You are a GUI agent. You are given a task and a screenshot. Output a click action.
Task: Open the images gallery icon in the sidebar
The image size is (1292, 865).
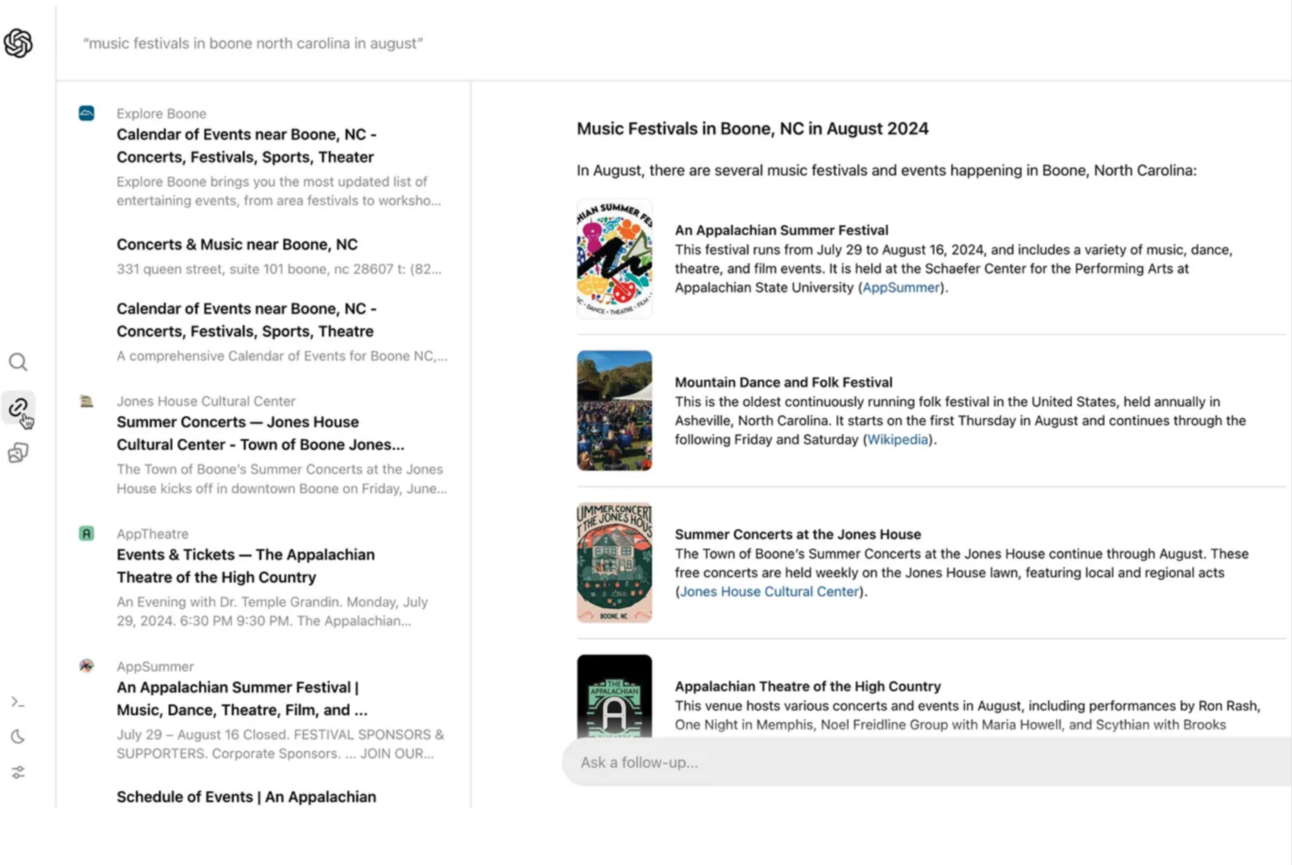(18, 453)
